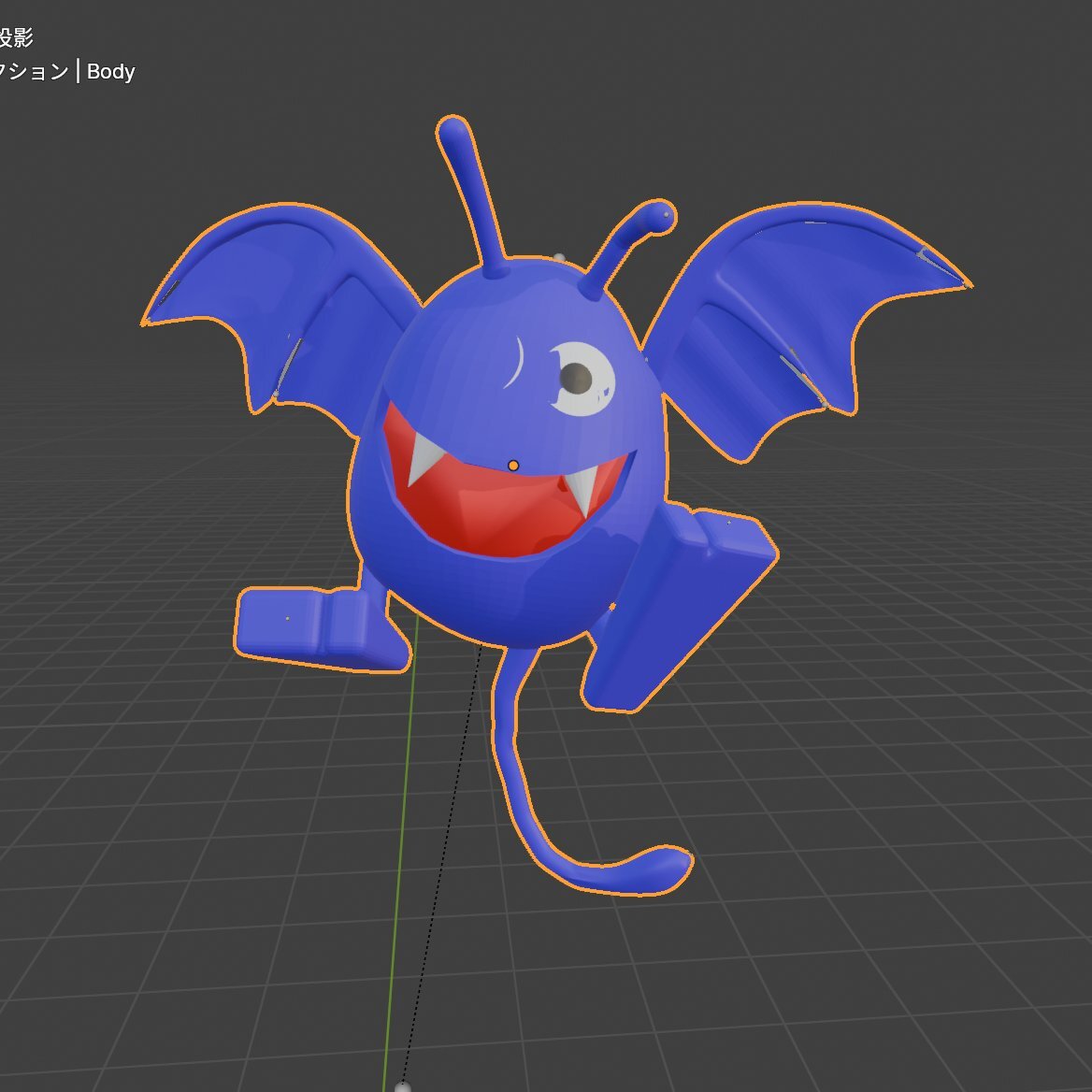The width and height of the screenshot is (1092, 1092).
Task: Select the left white fang
Action: (x=424, y=456)
